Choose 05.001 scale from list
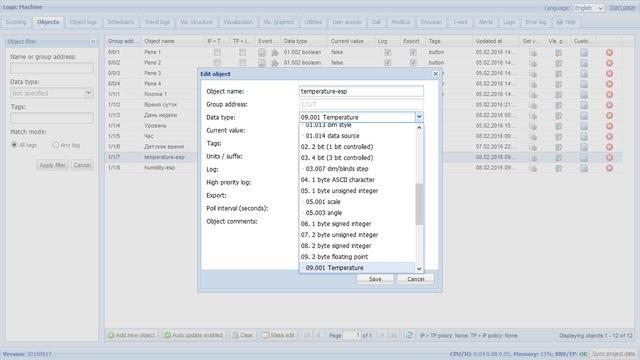The width and height of the screenshot is (640, 360). click(323, 202)
